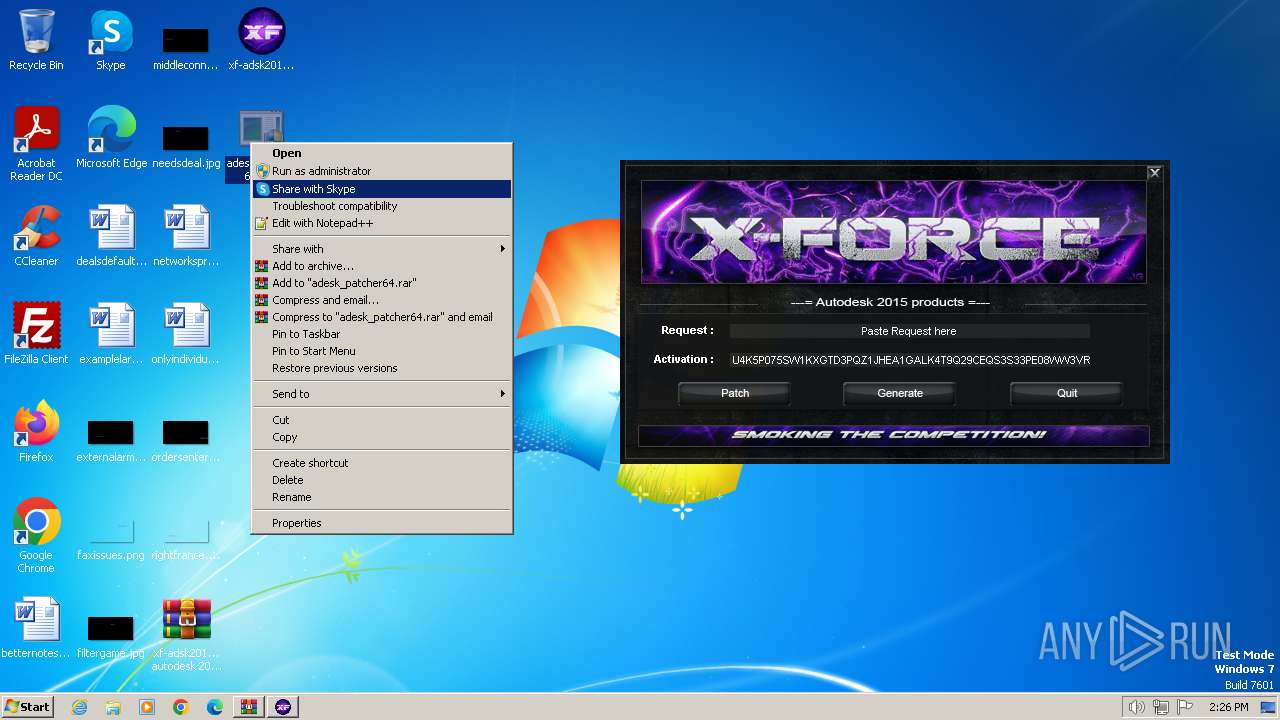Click the taskbar clock showing 2:26 PM

(x=1228, y=707)
